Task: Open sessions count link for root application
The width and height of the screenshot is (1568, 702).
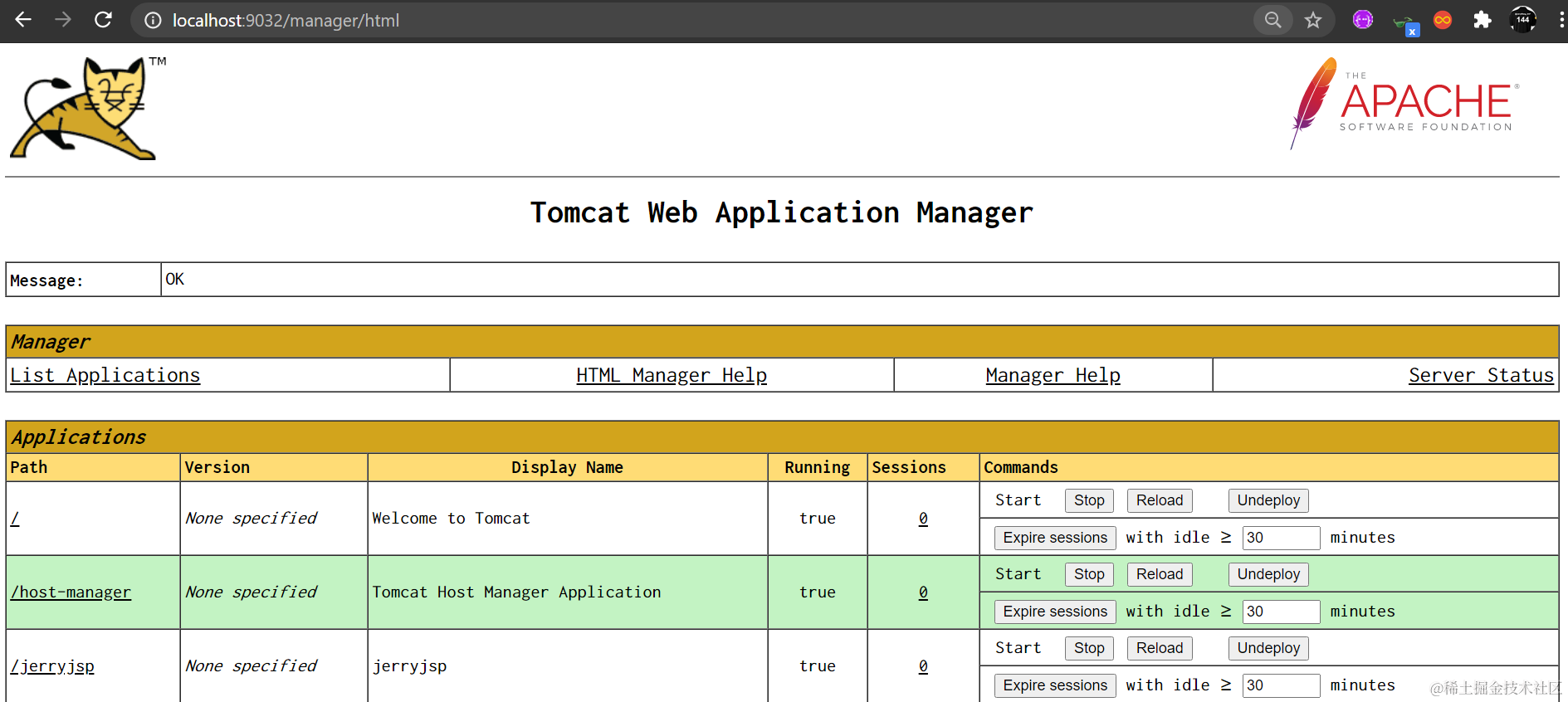Action: (x=923, y=519)
